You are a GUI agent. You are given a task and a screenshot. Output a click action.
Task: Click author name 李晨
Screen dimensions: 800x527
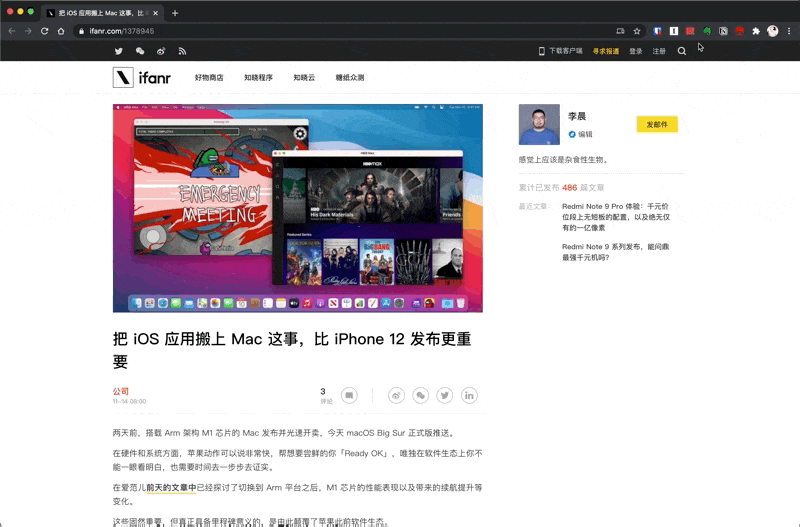pyautogui.click(x=577, y=116)
